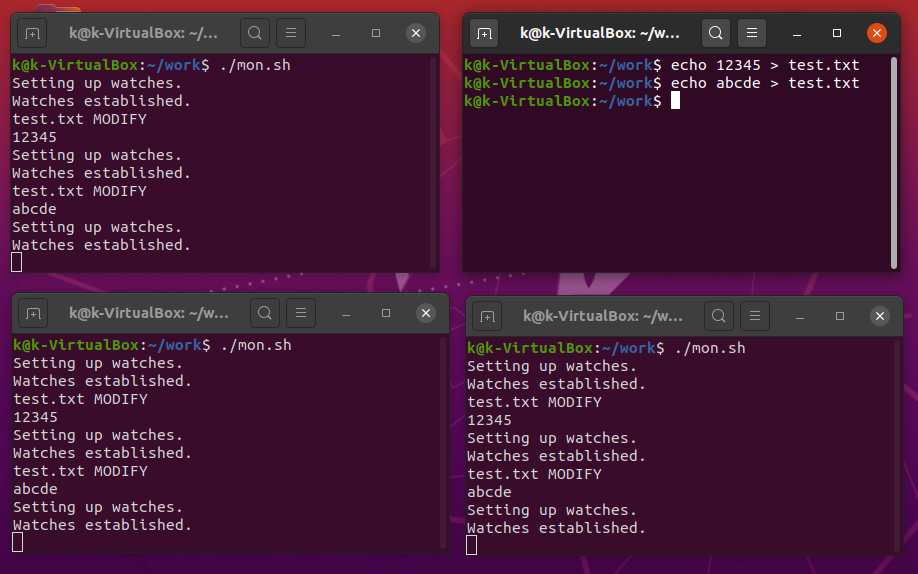Click search icon in top-left terminal
918x574 pixels.
pos(255,33)
